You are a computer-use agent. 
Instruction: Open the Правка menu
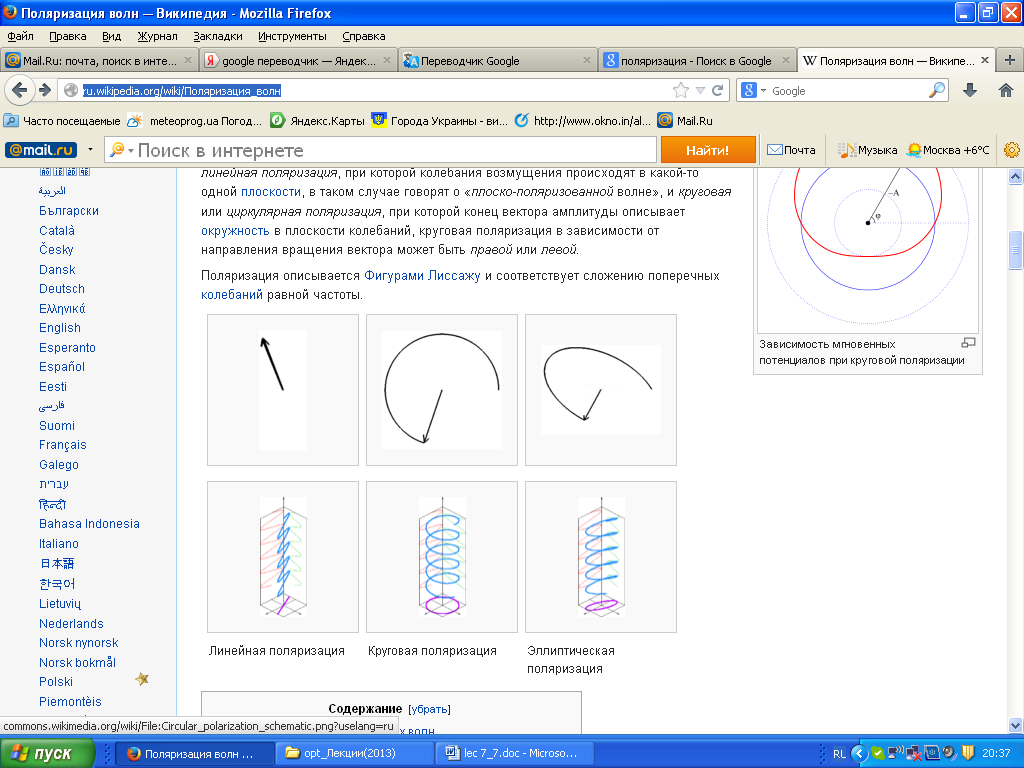tap(67, 36)
